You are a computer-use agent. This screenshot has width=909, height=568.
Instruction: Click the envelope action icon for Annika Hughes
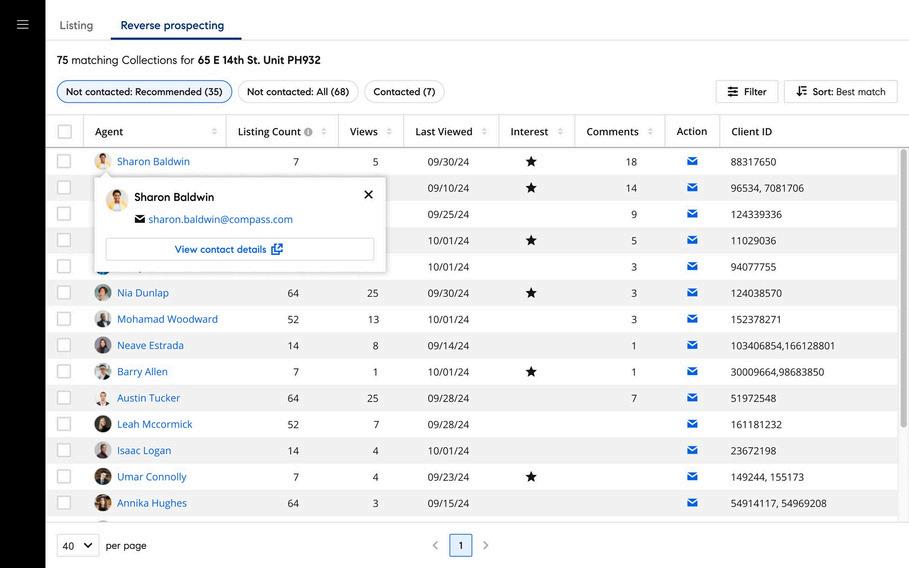(692, 503)
